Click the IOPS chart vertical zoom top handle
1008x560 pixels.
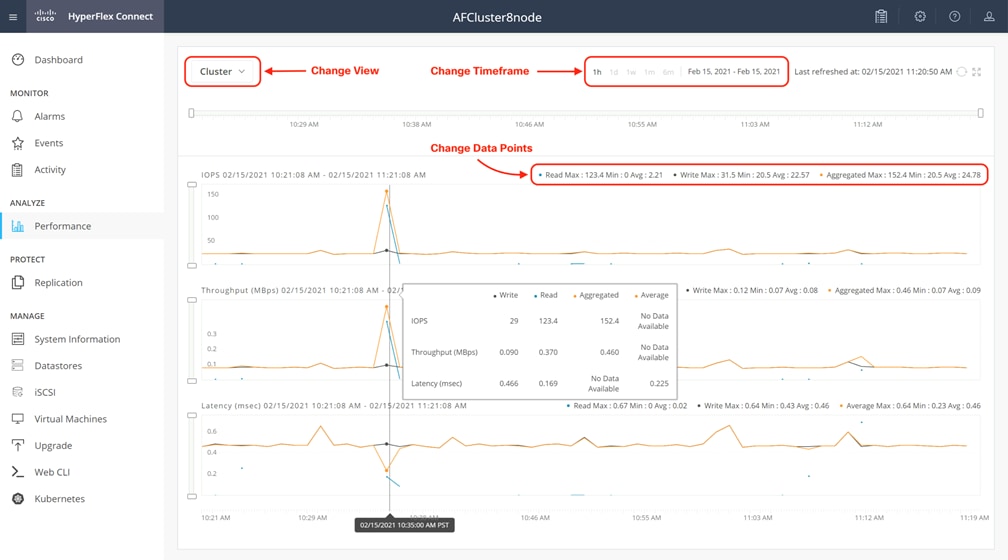192,185
